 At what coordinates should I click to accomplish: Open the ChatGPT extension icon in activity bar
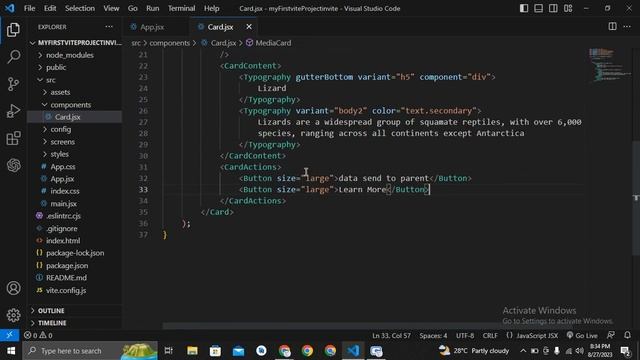tap(13, 165)
